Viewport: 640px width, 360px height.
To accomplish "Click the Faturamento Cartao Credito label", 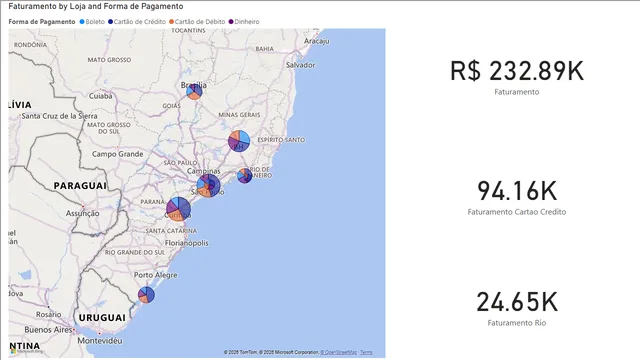I will coord(517,212).
